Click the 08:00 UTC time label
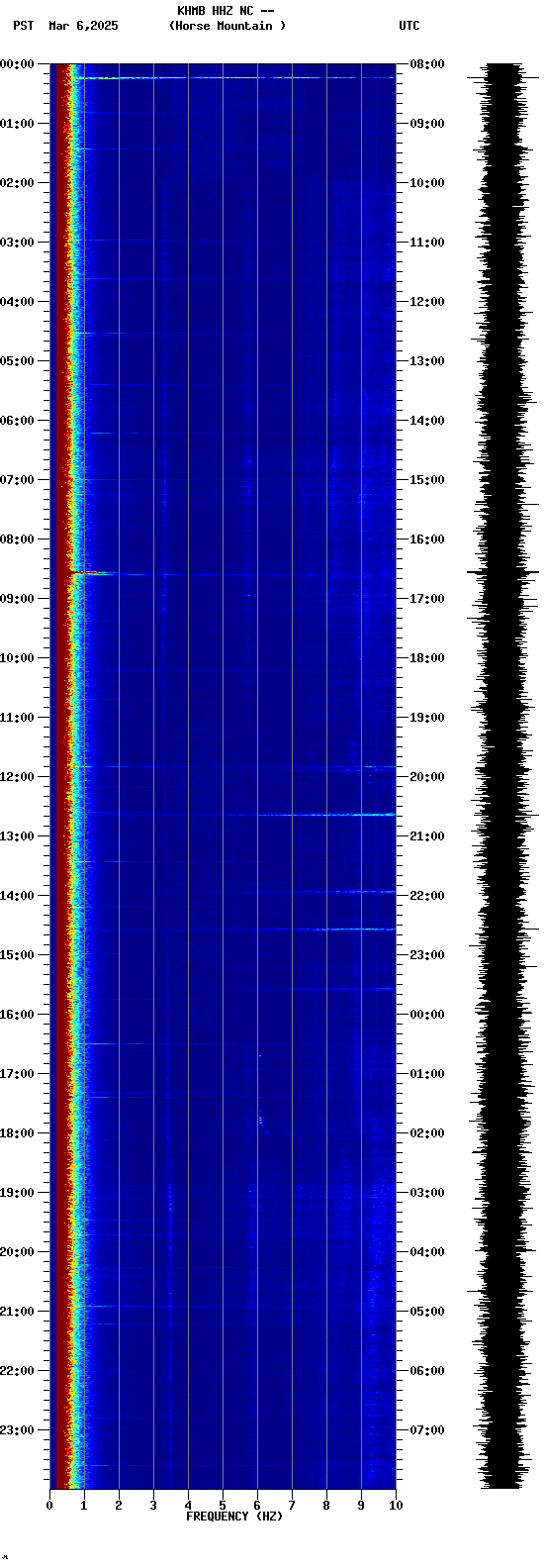 point(427,64)
